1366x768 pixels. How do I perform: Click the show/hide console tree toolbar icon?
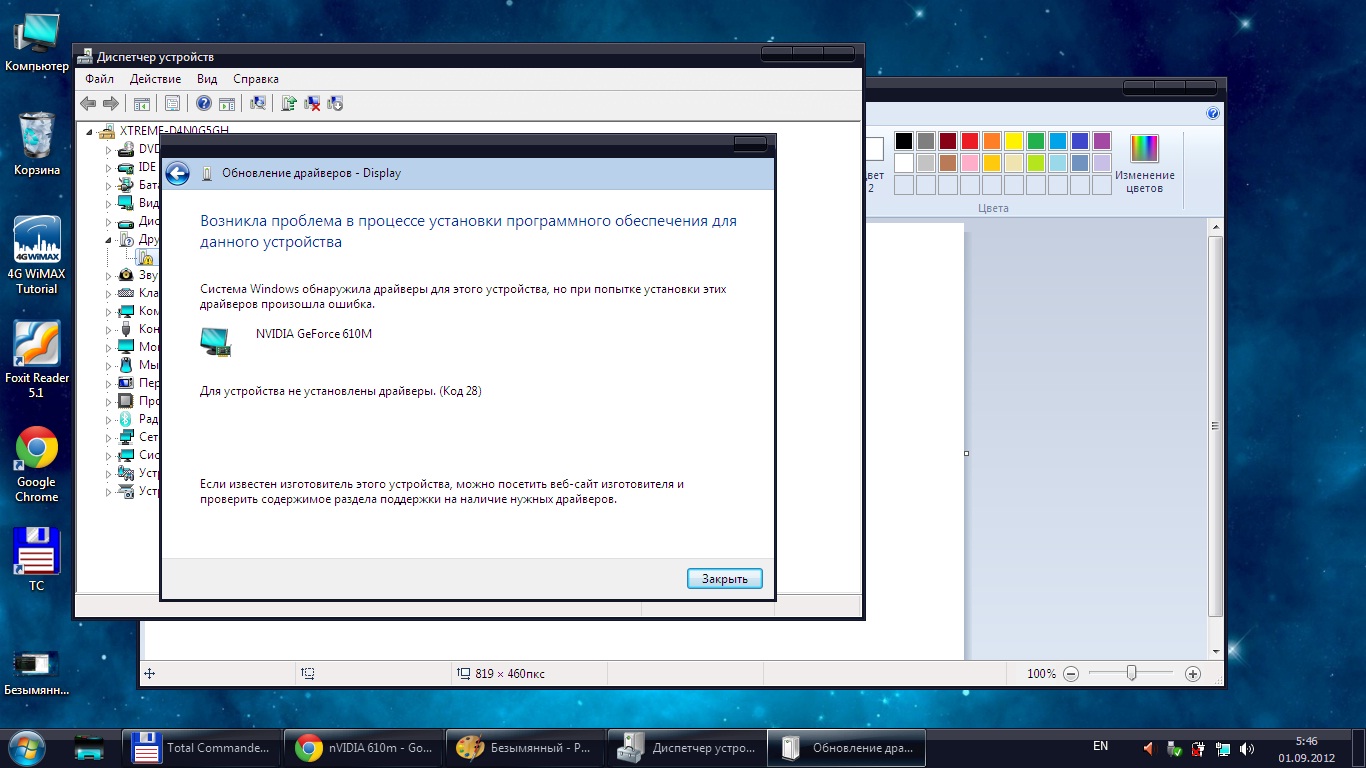tap(142, 103)
